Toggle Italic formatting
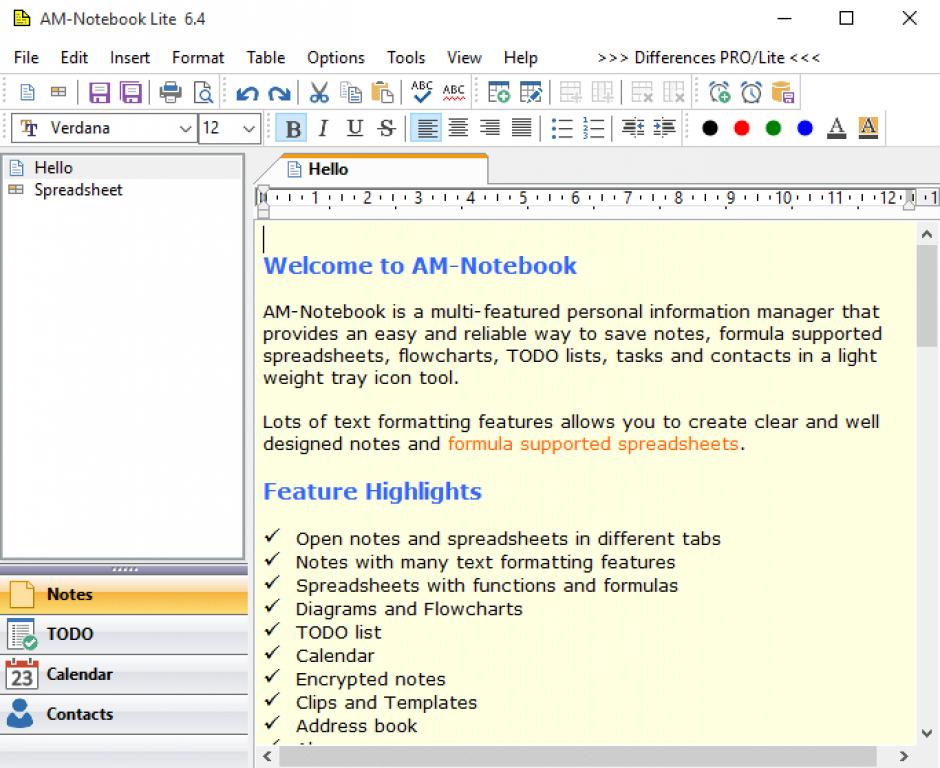This screenshot has width=940, height=768. point(324,128)
